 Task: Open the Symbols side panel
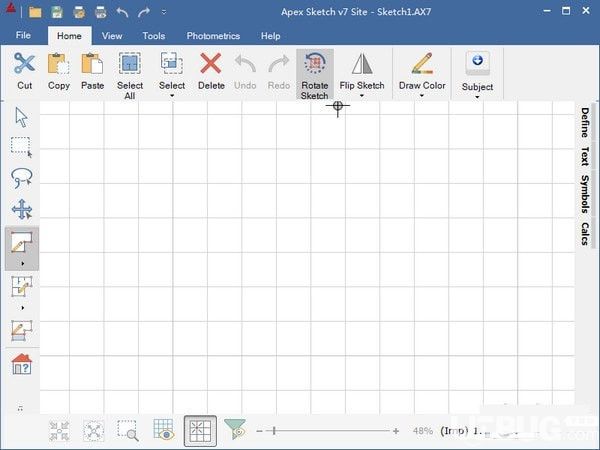[x=585, y=194]
